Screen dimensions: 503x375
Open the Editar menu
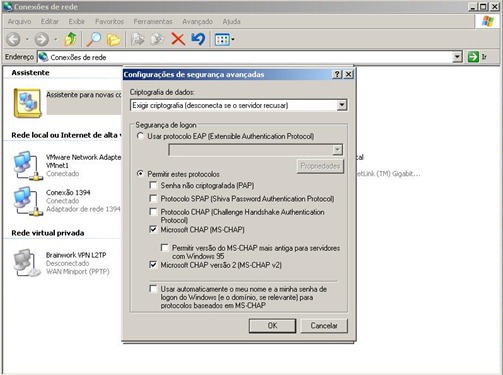tap(50, 22)
